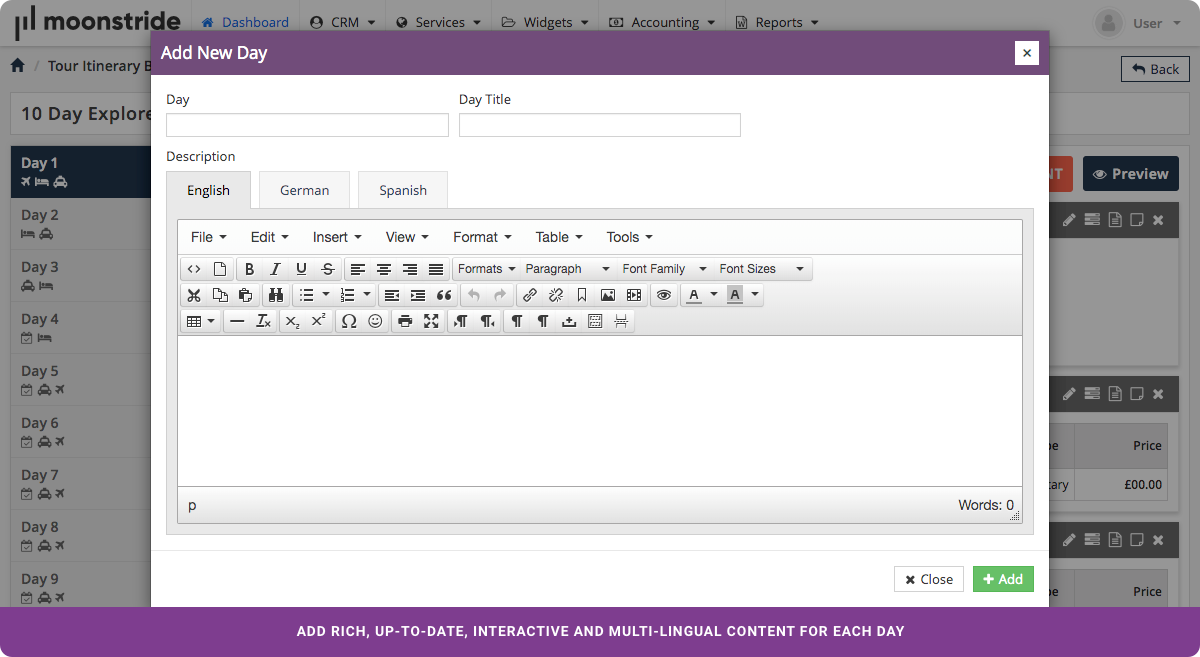Open the Paragraph format dropdown

pyautogui.click(x=567, y=269)
